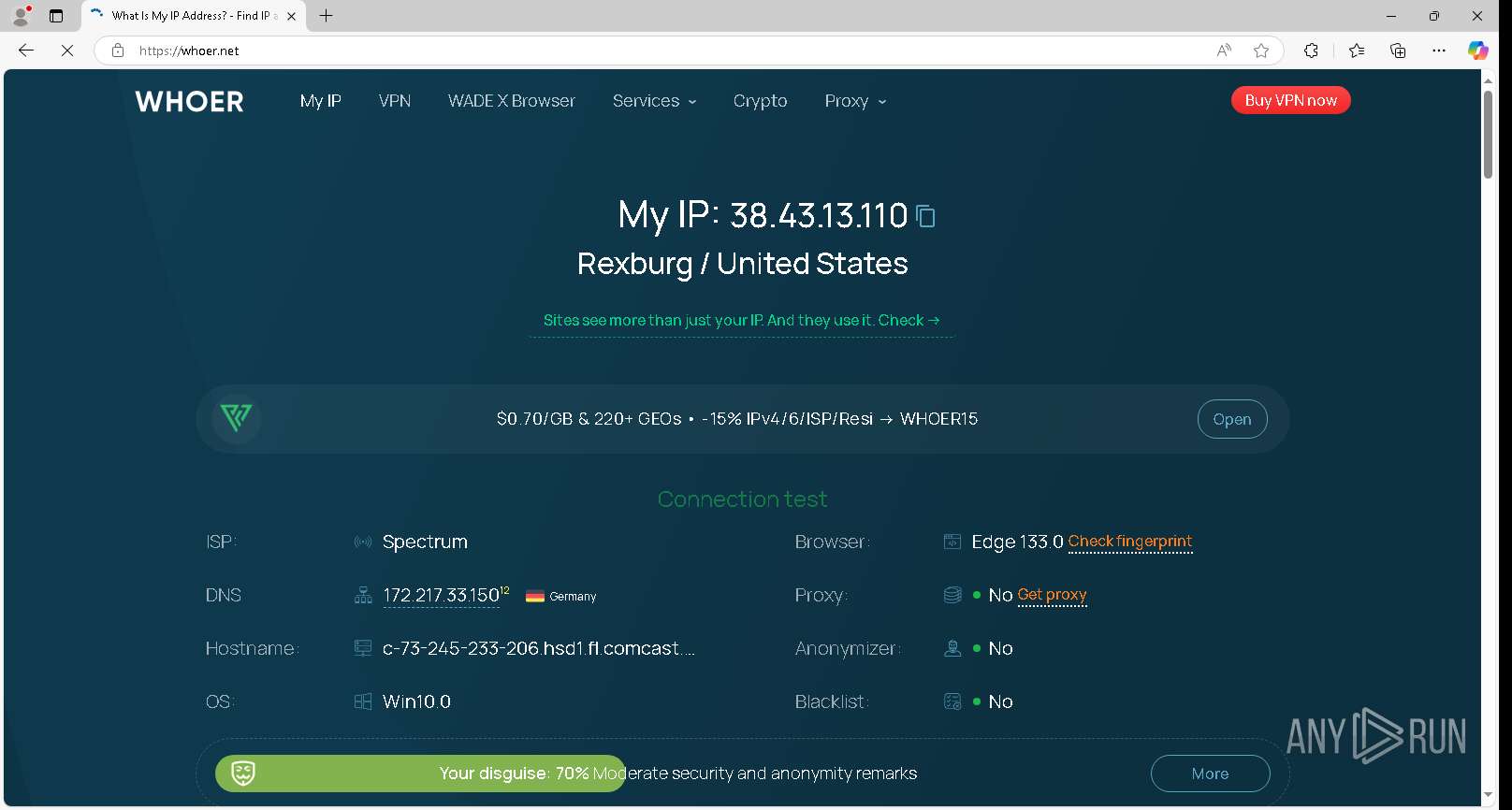Click the OS Windows icon
The image size is (1512, 810).
tap(363, 702)
